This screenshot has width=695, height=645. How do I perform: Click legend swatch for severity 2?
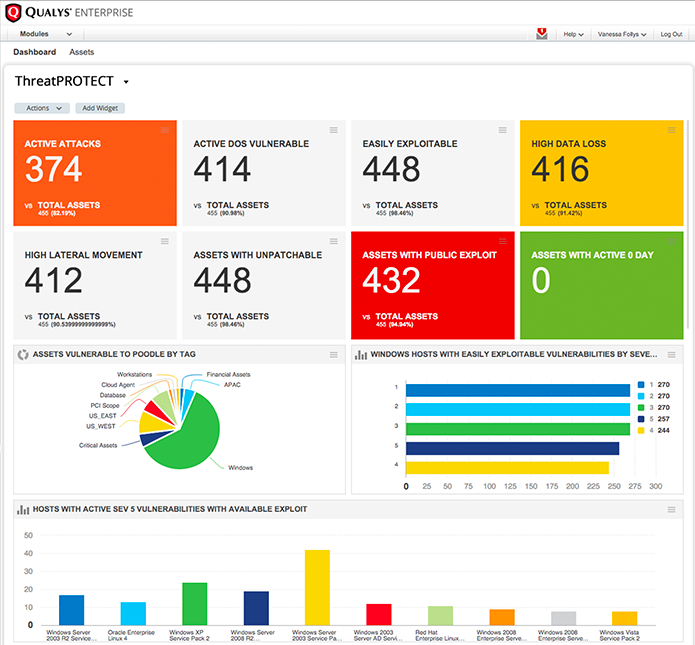tap(641, 396)
